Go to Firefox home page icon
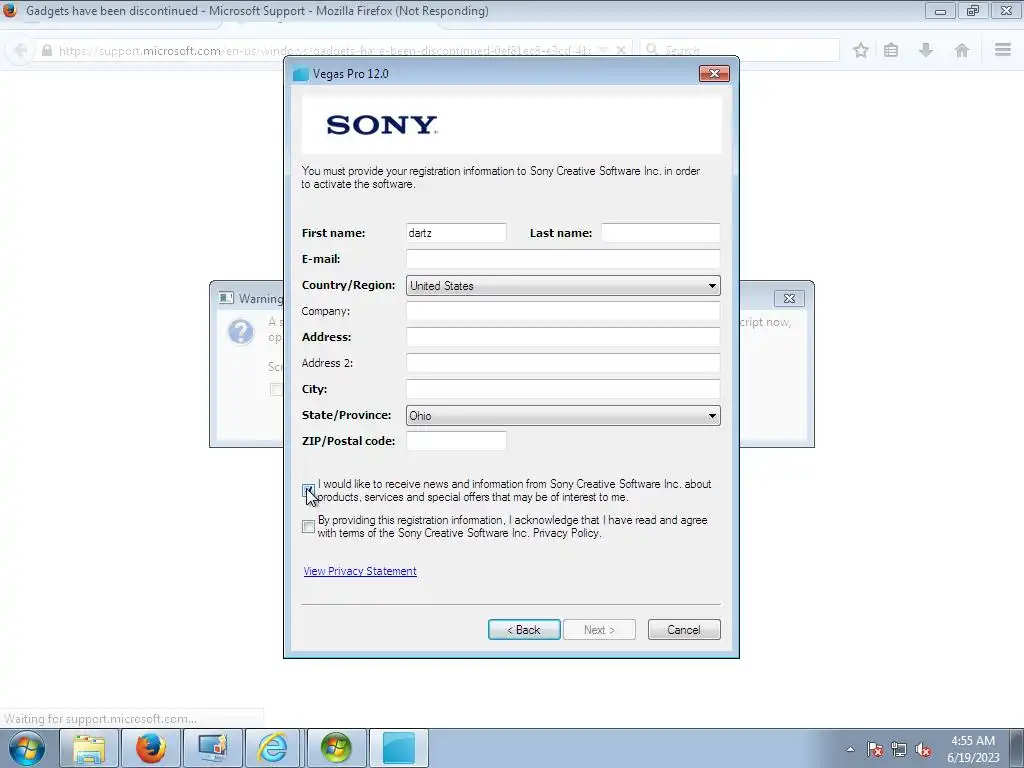 click(961, 50)
